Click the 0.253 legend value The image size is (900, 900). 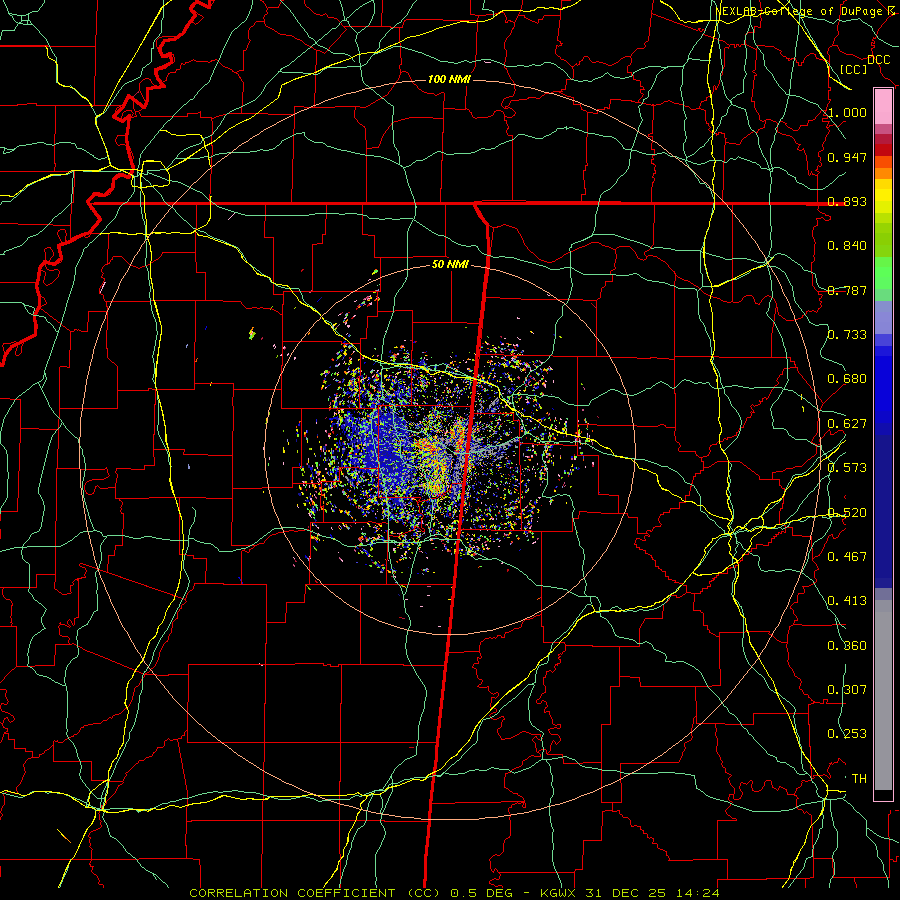[847, 734]
